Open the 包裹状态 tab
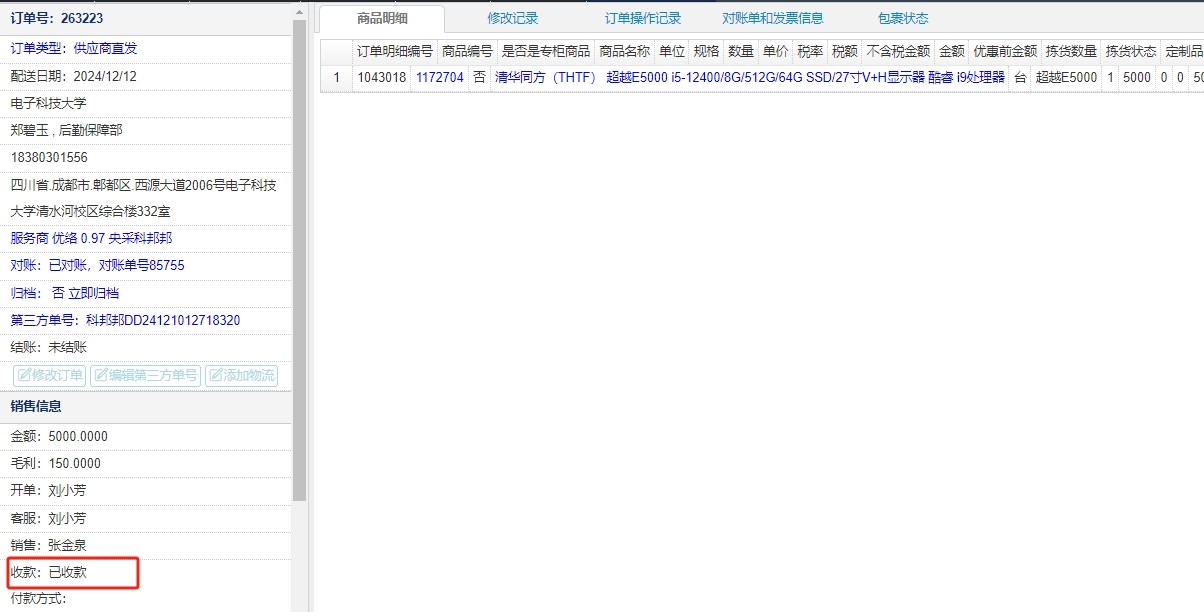Image resolution: width=1204 pixels, height=612 pixels. point(903,18)
